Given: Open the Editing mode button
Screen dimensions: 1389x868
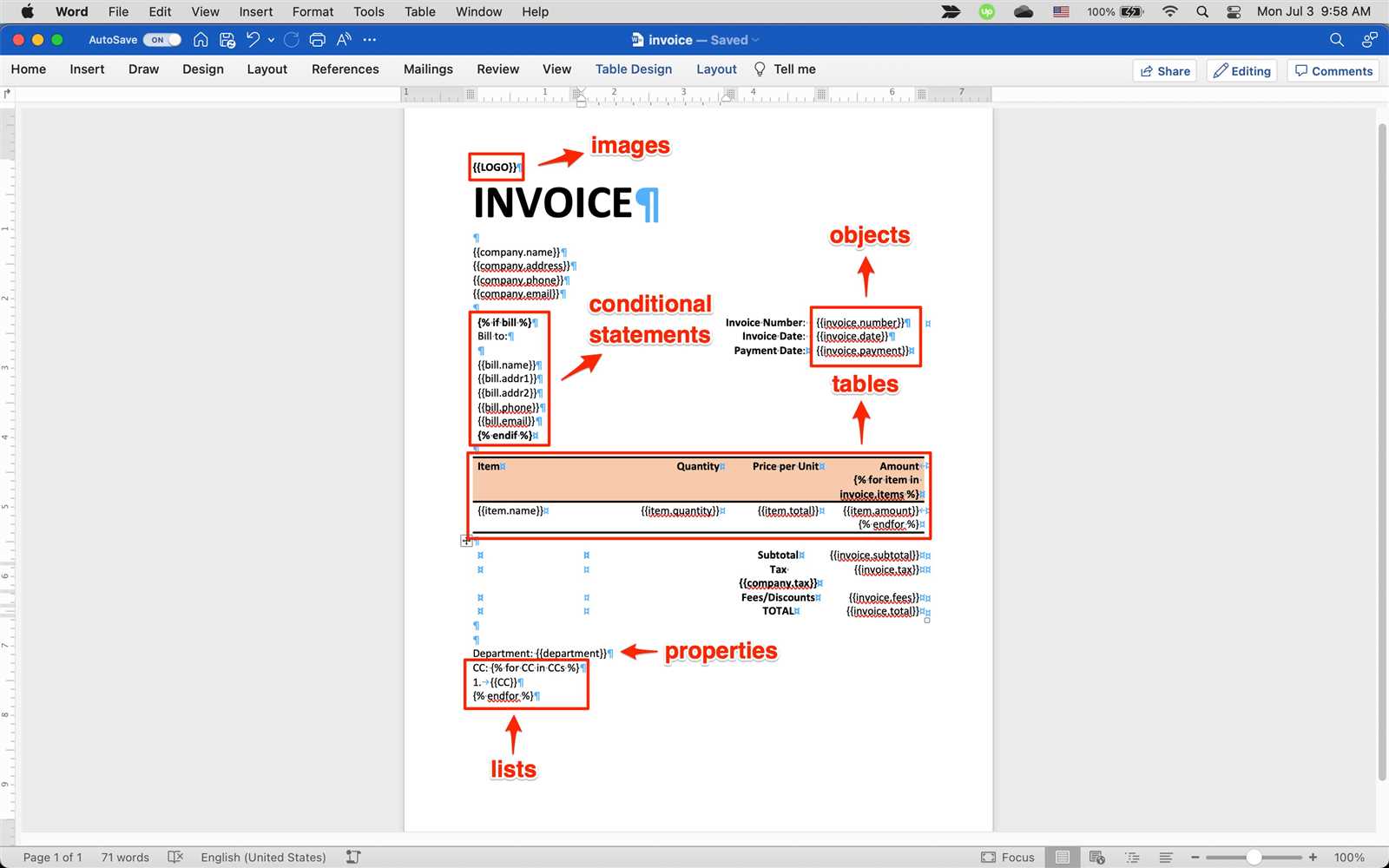Looking at the screenshot, I should (x=1242, y=71).
